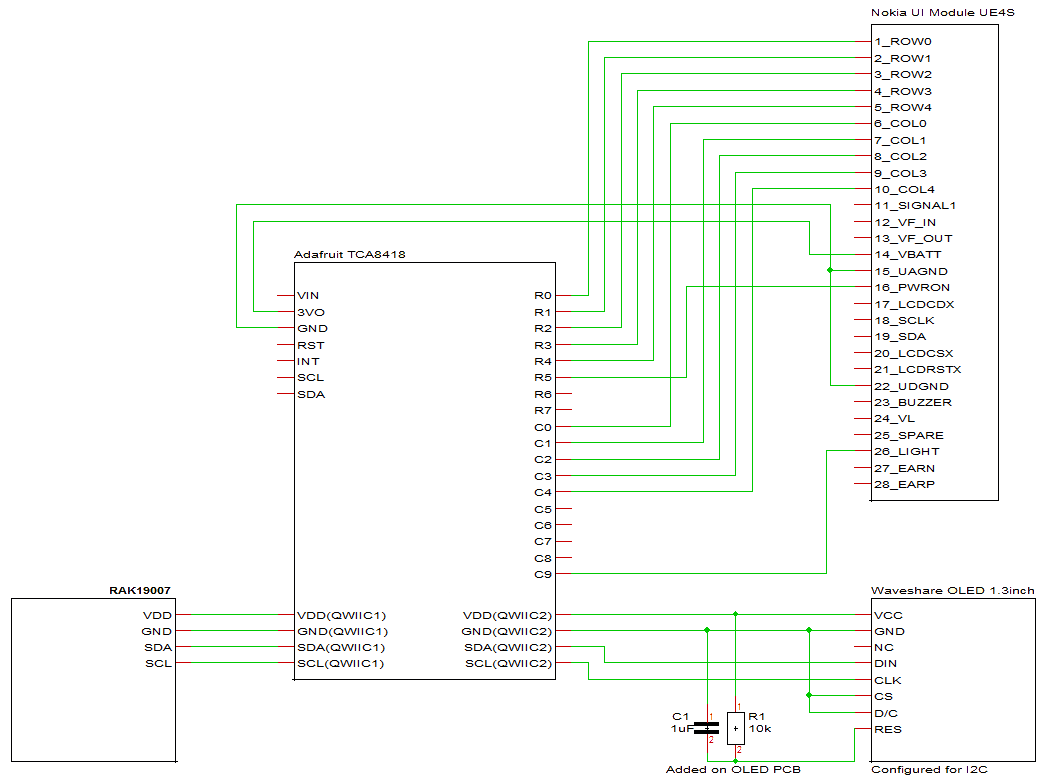Select VDD(QWIIC1) pin label
This screenshot has width=1051, height=783.
[x=342, y=615]
